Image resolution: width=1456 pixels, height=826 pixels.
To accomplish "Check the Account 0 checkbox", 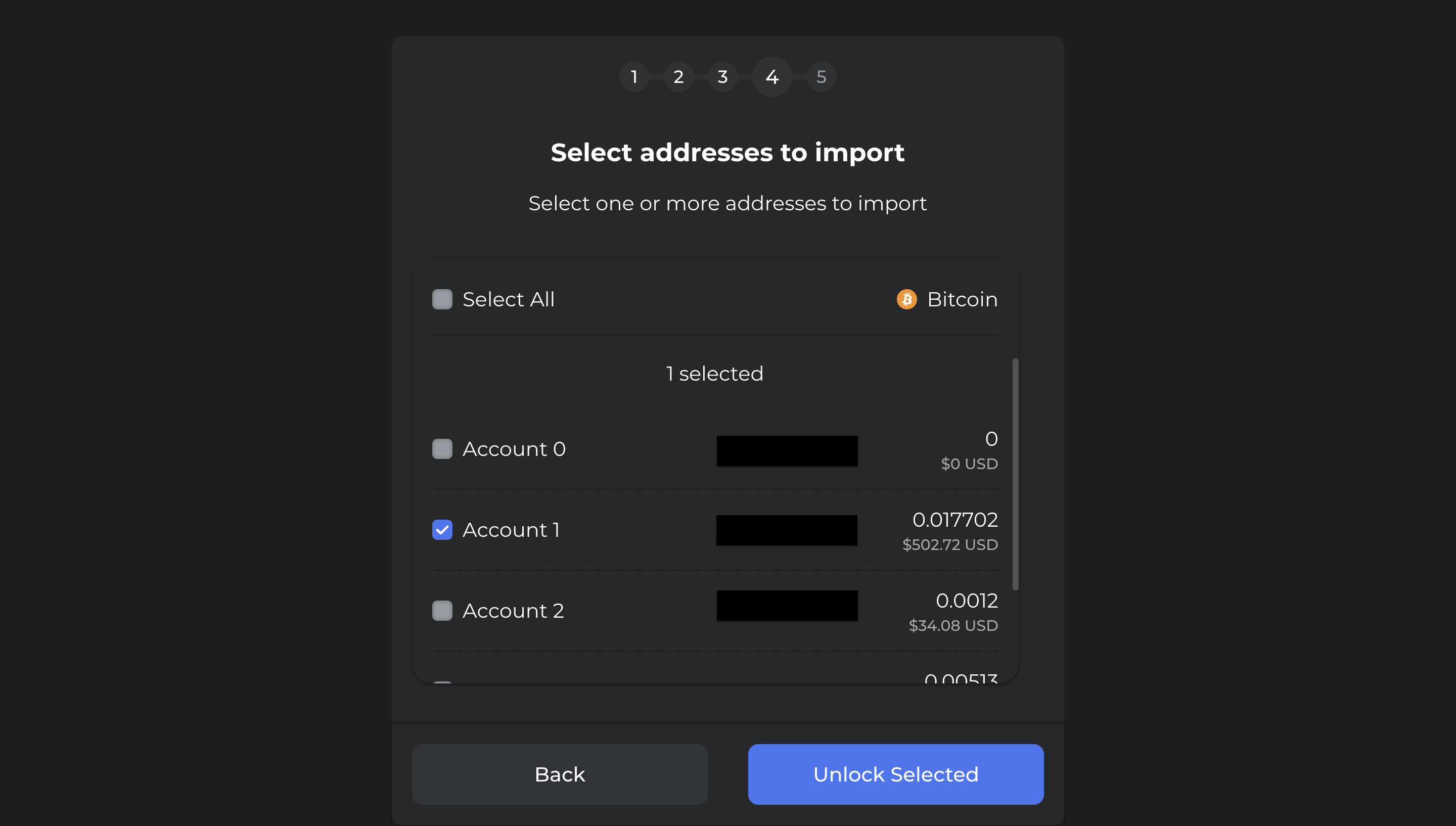I will coord(442,449).
